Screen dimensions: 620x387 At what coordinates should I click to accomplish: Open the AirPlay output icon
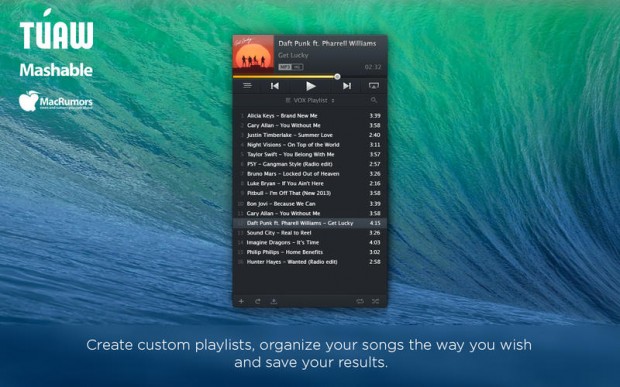(x=373, y=85)
